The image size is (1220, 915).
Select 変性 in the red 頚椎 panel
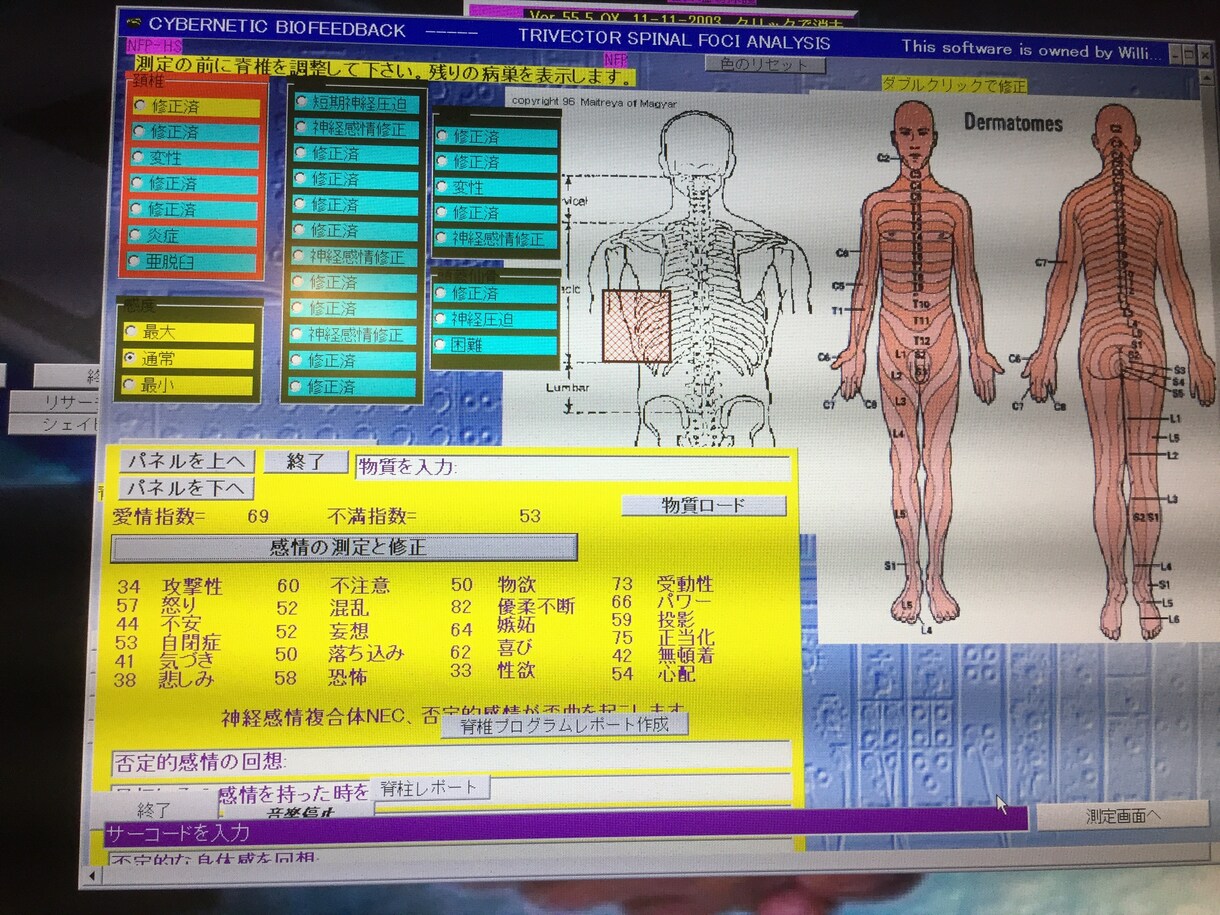point(139,158)
